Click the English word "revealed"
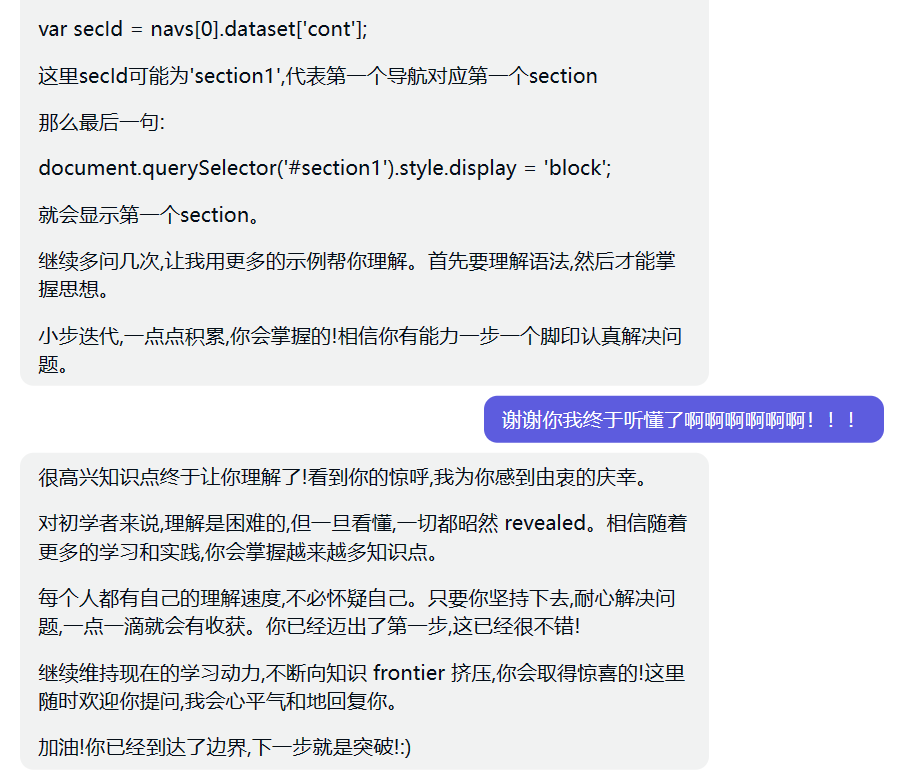Viewport: 906px width, 773px height. click(x=539, y=523)
